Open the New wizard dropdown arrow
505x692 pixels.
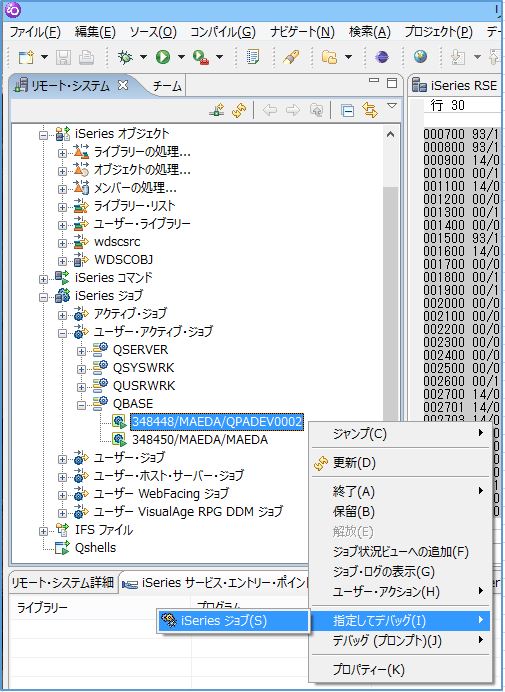pyautogui.click(x=44, y=57)
